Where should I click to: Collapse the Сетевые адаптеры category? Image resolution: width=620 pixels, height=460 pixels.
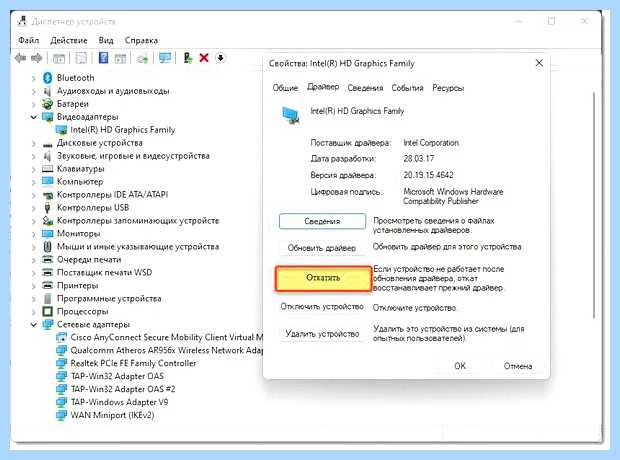coord(34,325)
